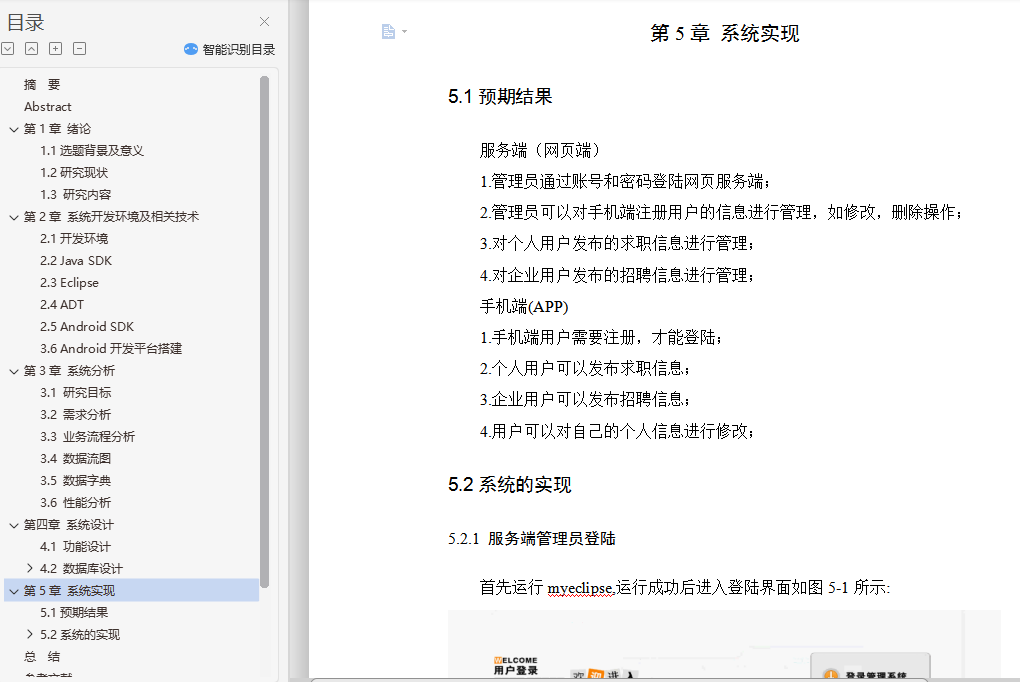Collapse 第 2 章 系统开发环境及相关技术 chevron
Viewport: 1020px width, 682px height.
14,217
